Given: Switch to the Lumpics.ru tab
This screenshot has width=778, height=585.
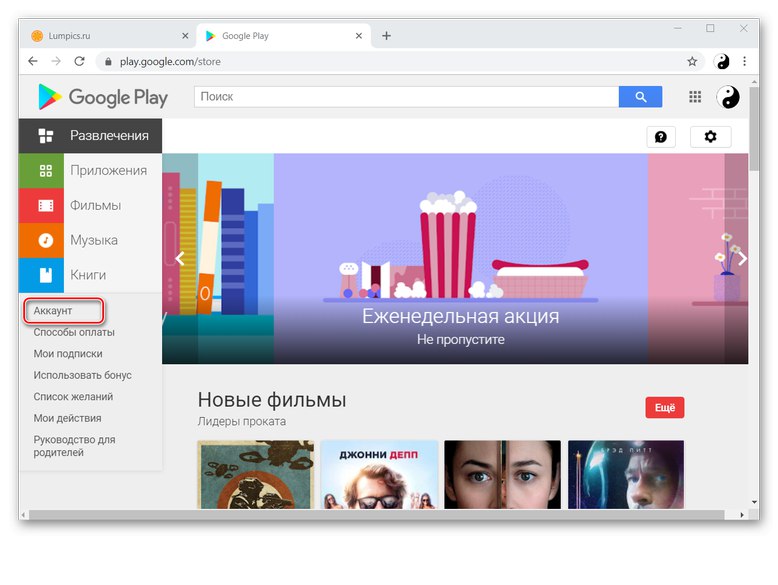Looking at the screenshot, I should coord(110,36).
